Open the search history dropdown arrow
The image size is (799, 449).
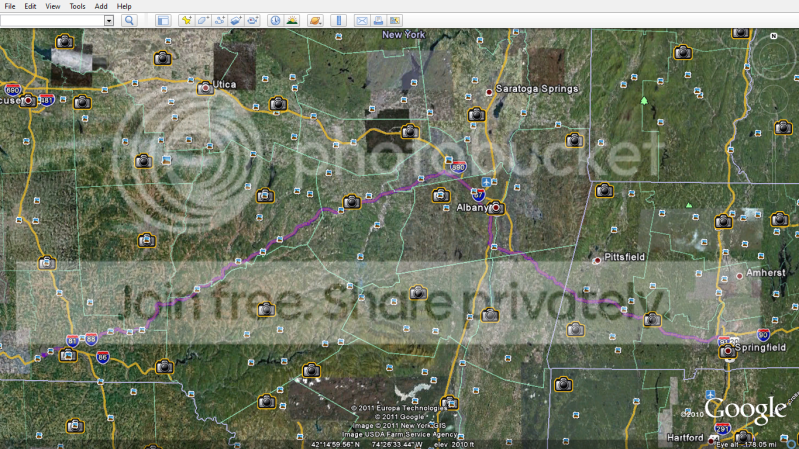pos(109,20)
